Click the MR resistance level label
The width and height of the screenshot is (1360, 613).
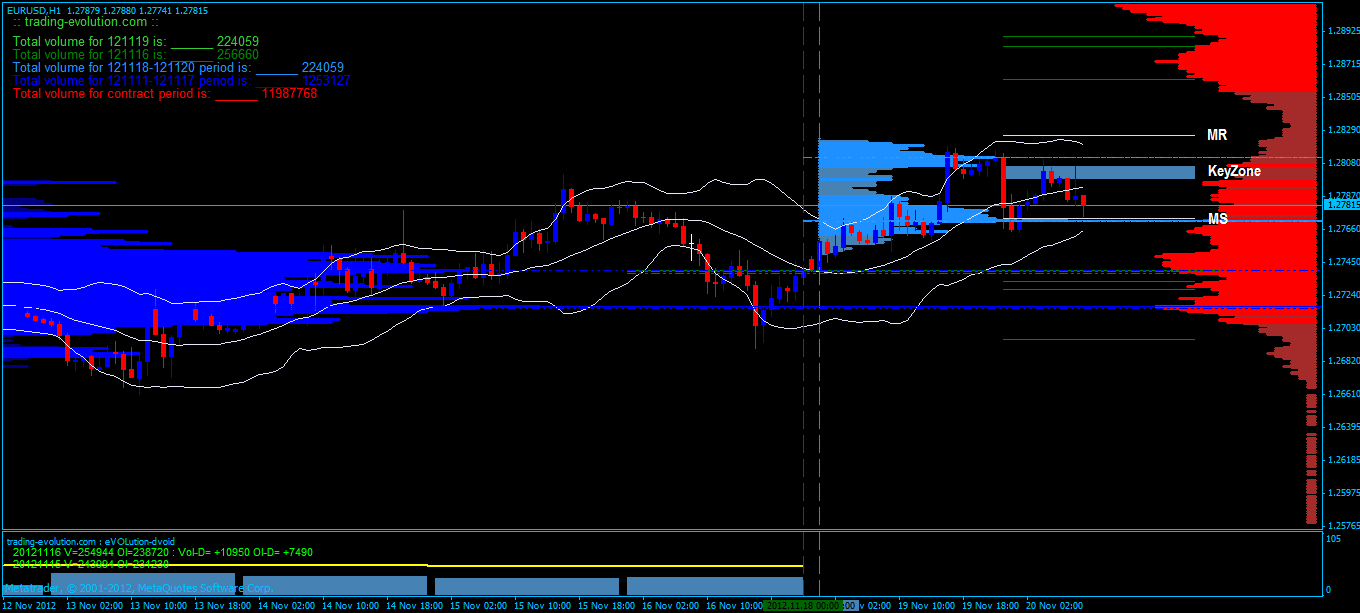tap(1216, 134)
